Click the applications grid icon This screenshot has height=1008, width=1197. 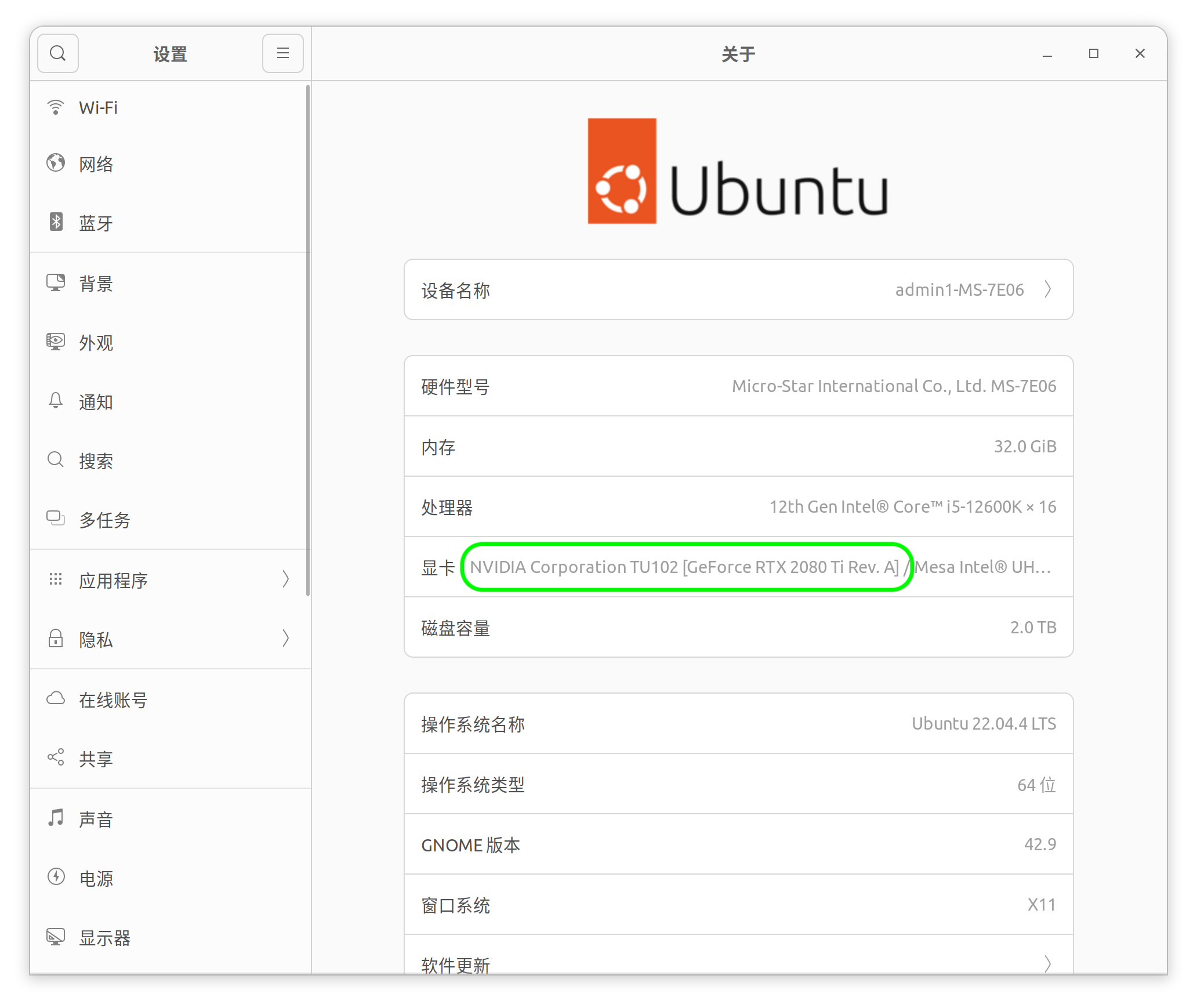coord(56,579)
